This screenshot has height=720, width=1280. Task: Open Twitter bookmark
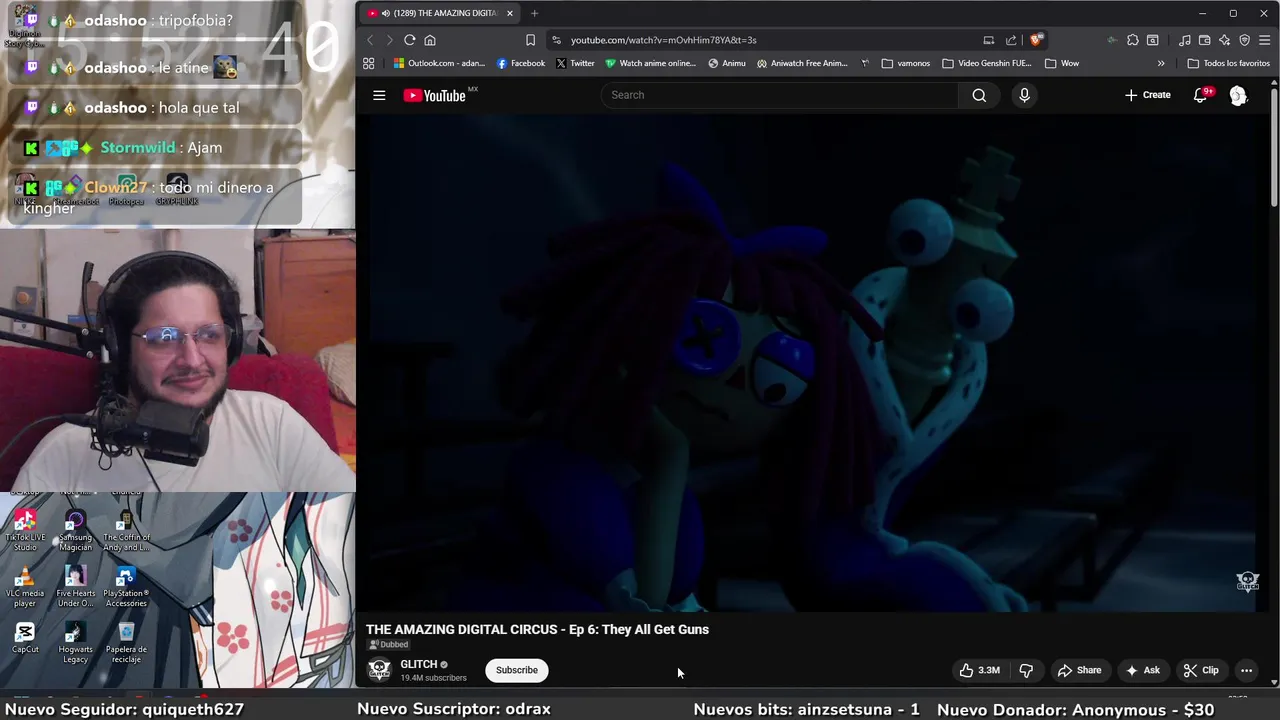(575, 63)
